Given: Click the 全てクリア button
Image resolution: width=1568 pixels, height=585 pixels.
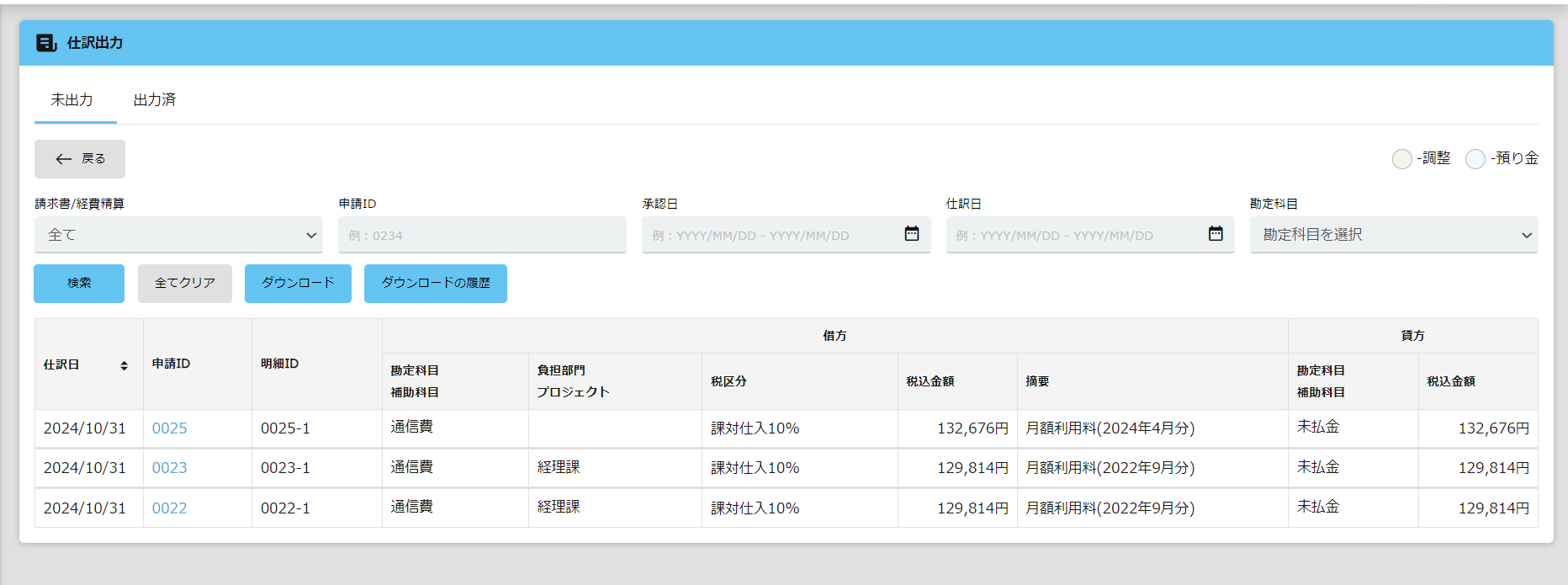Looking at the screenshot, I should [185, 283].
